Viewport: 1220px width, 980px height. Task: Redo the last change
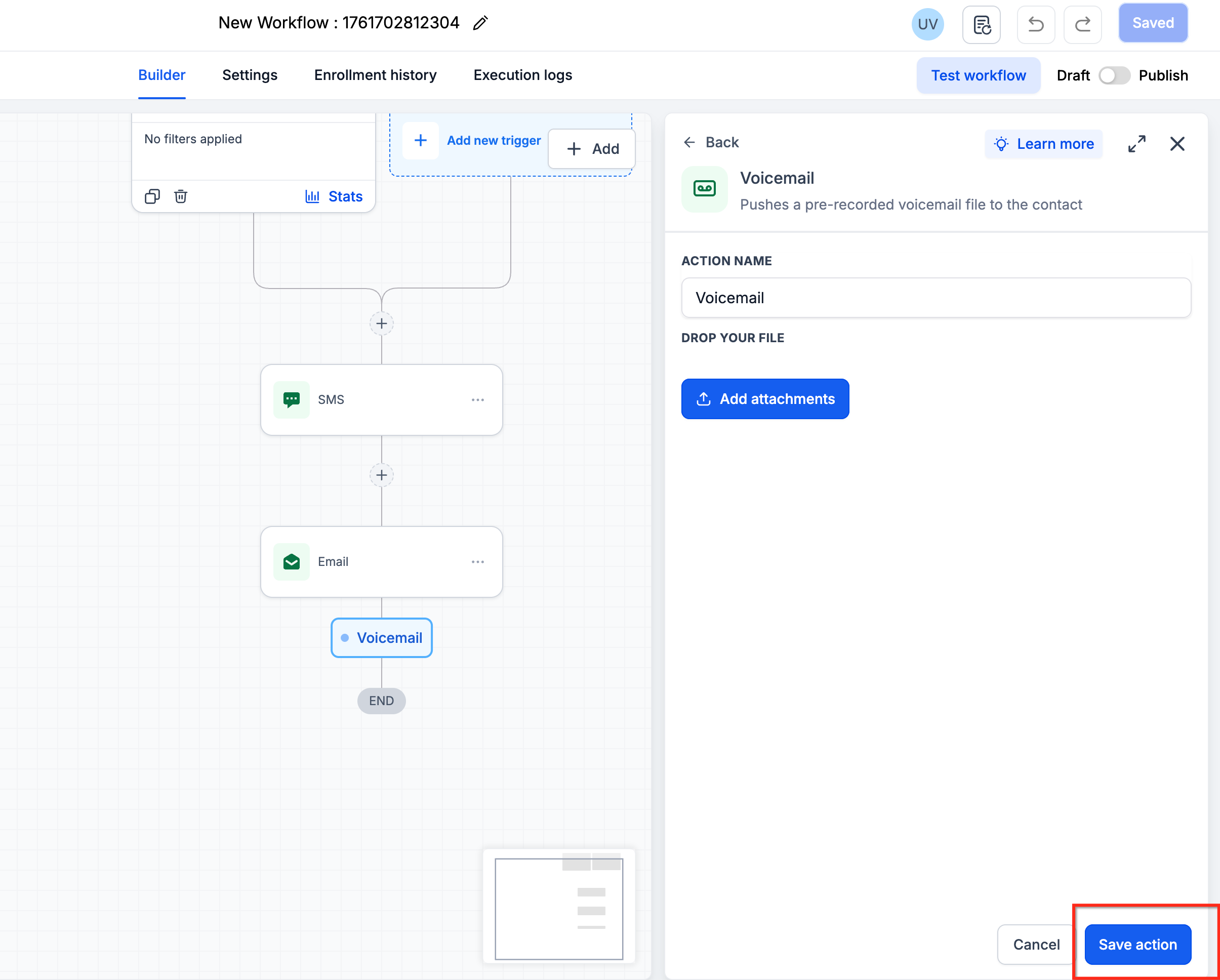tap(1082, 24)
